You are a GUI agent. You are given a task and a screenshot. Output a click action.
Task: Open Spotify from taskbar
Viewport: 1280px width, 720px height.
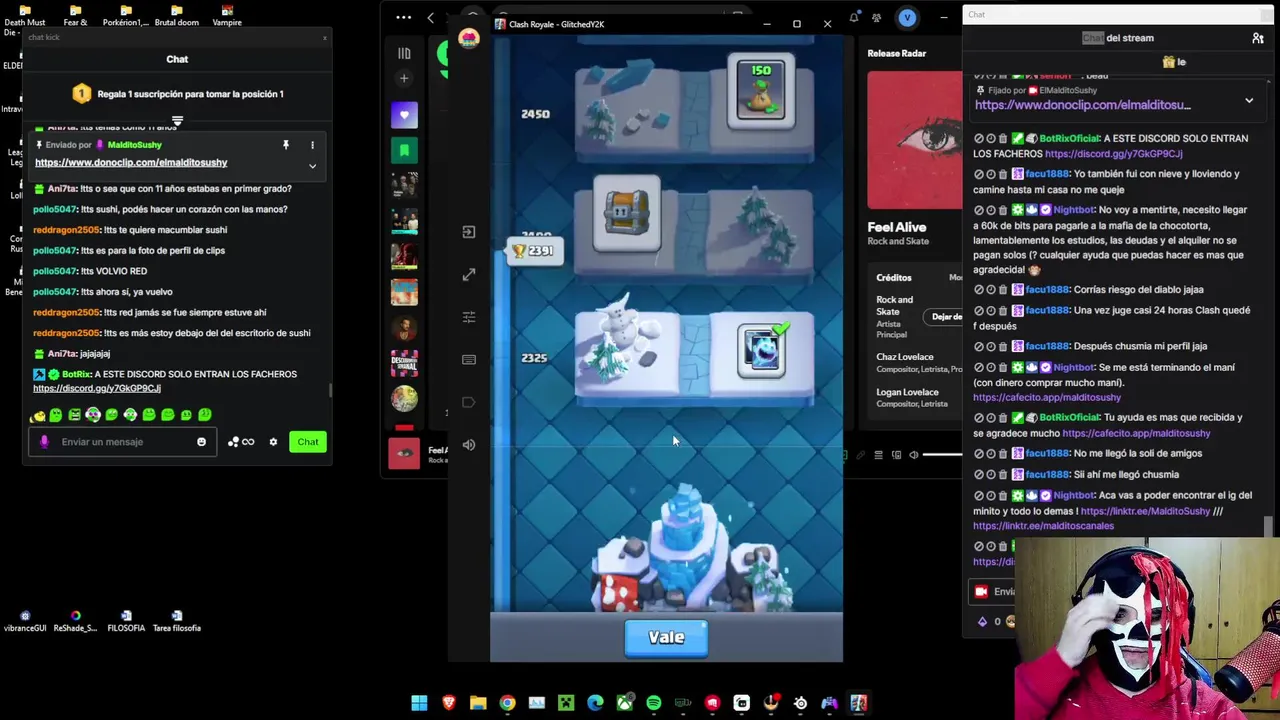(x=654, y=703)
